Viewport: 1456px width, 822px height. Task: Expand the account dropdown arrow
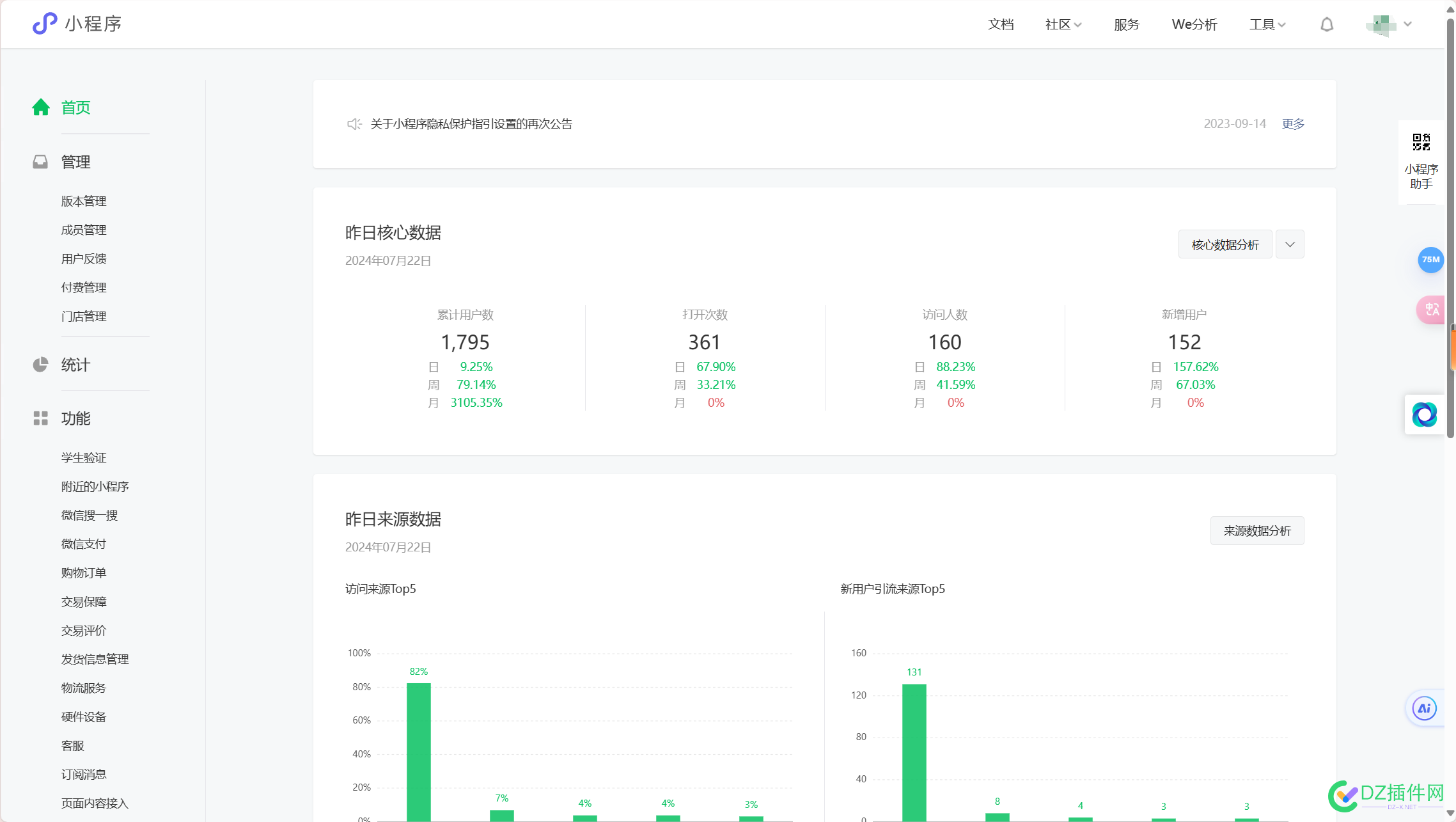pyautogui.click(x=1407, y=24)
